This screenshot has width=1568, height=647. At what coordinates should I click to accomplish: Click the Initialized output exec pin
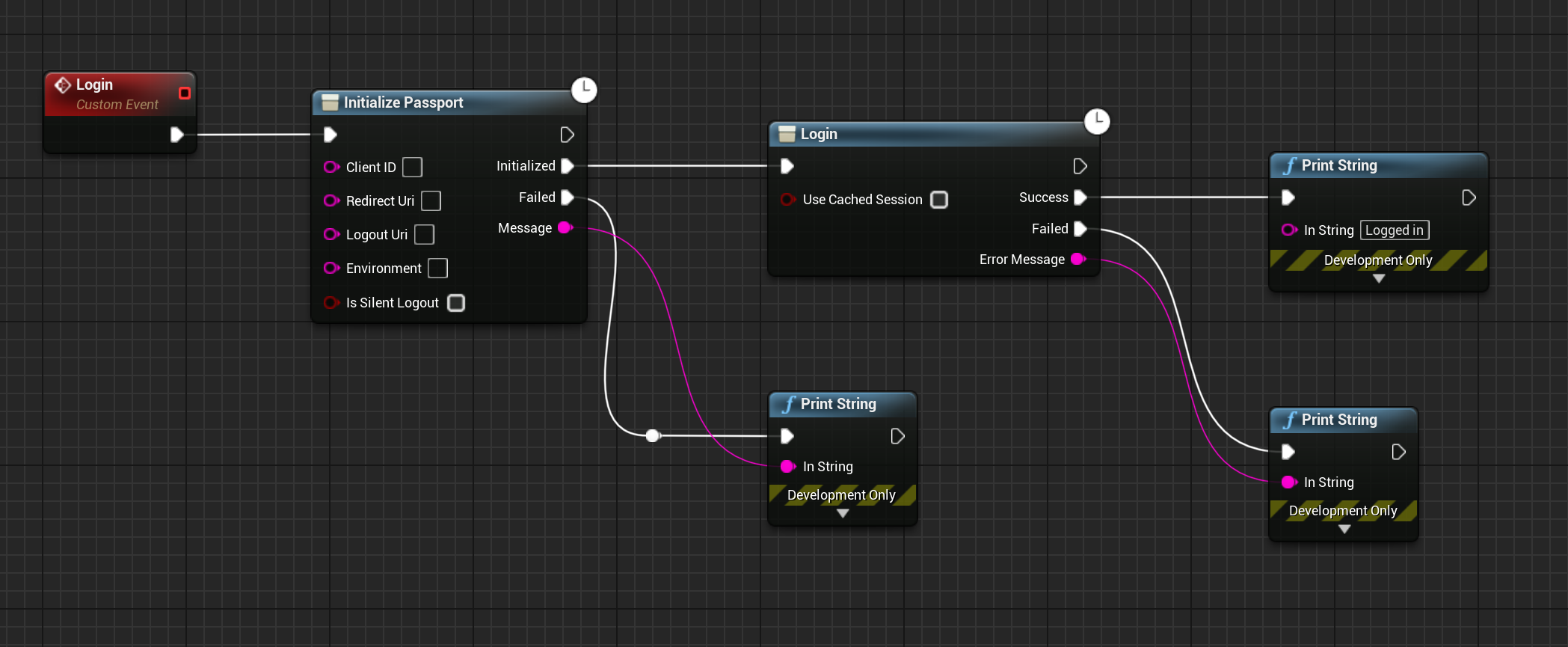567,166
